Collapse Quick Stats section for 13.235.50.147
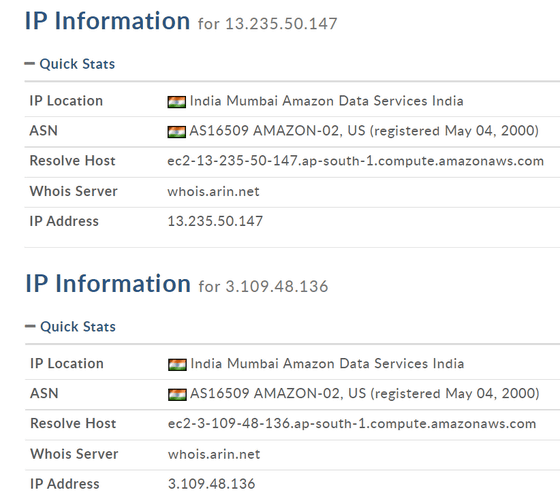Image resolution: width=560 pixels, height=503 pixels. coord(70,64)
